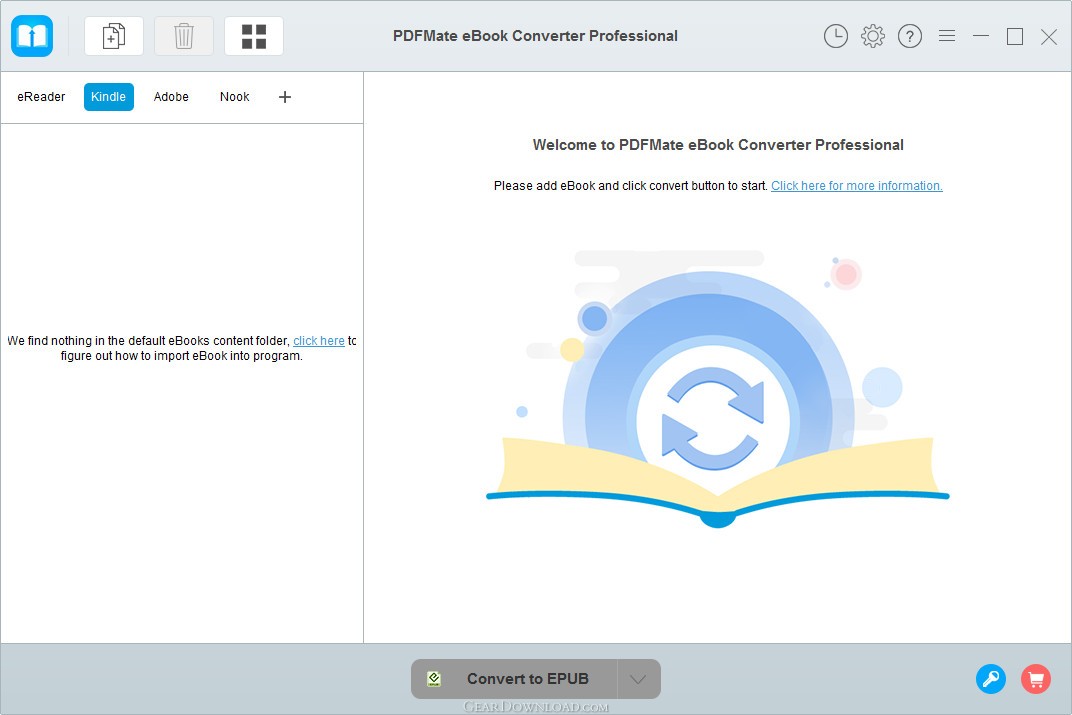
Task: Click the trash delete icon
Action: click(184, 36)
